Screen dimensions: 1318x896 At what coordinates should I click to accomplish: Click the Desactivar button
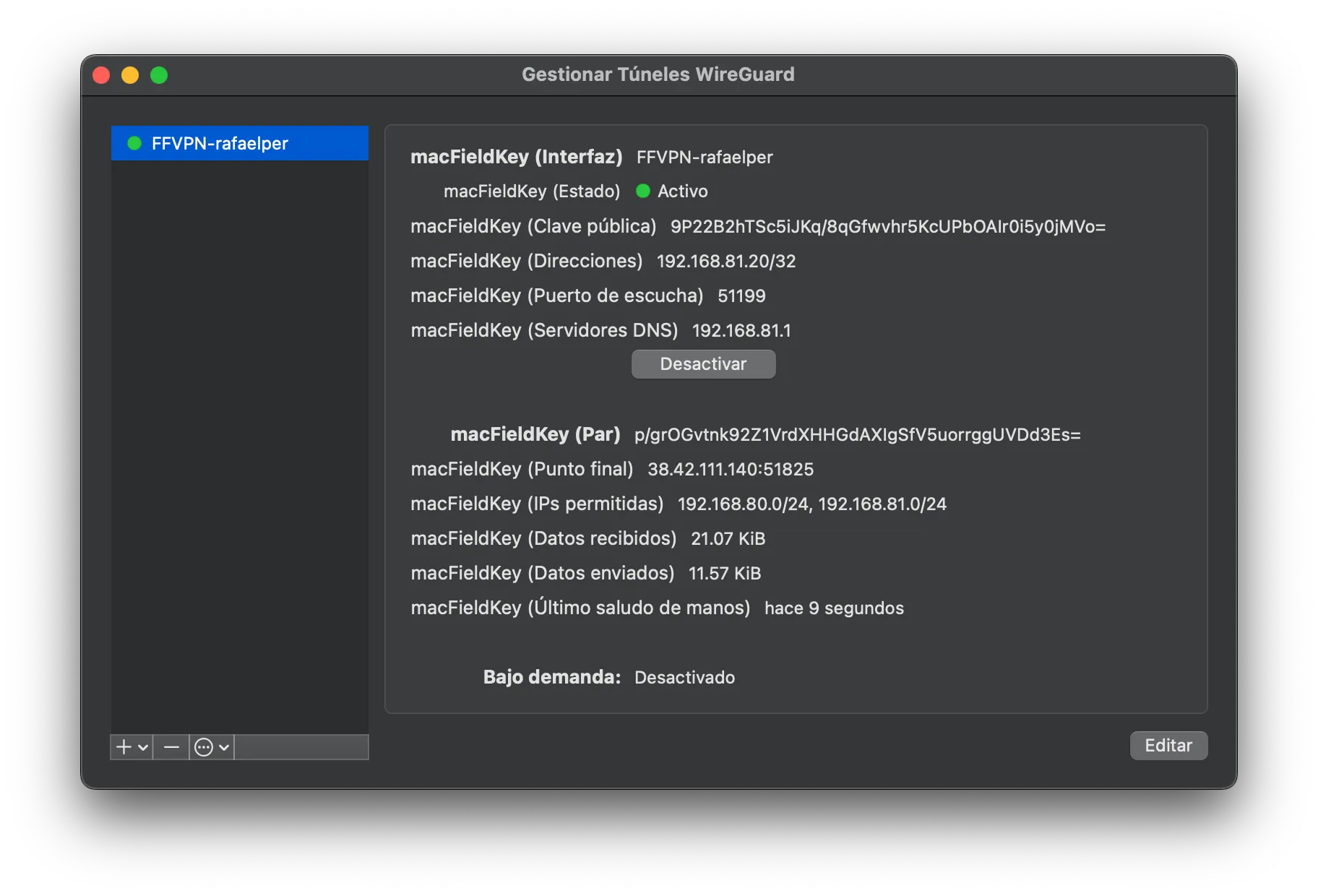(703, 364)
